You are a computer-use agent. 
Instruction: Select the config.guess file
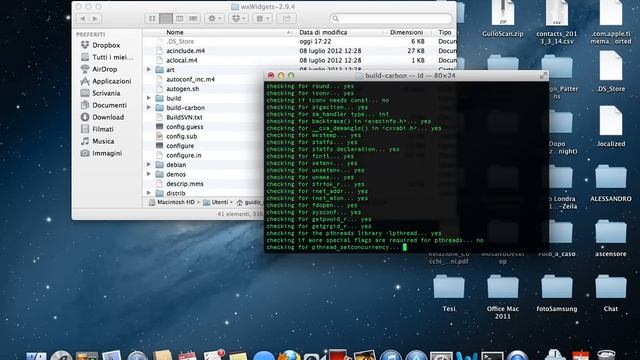184,127
